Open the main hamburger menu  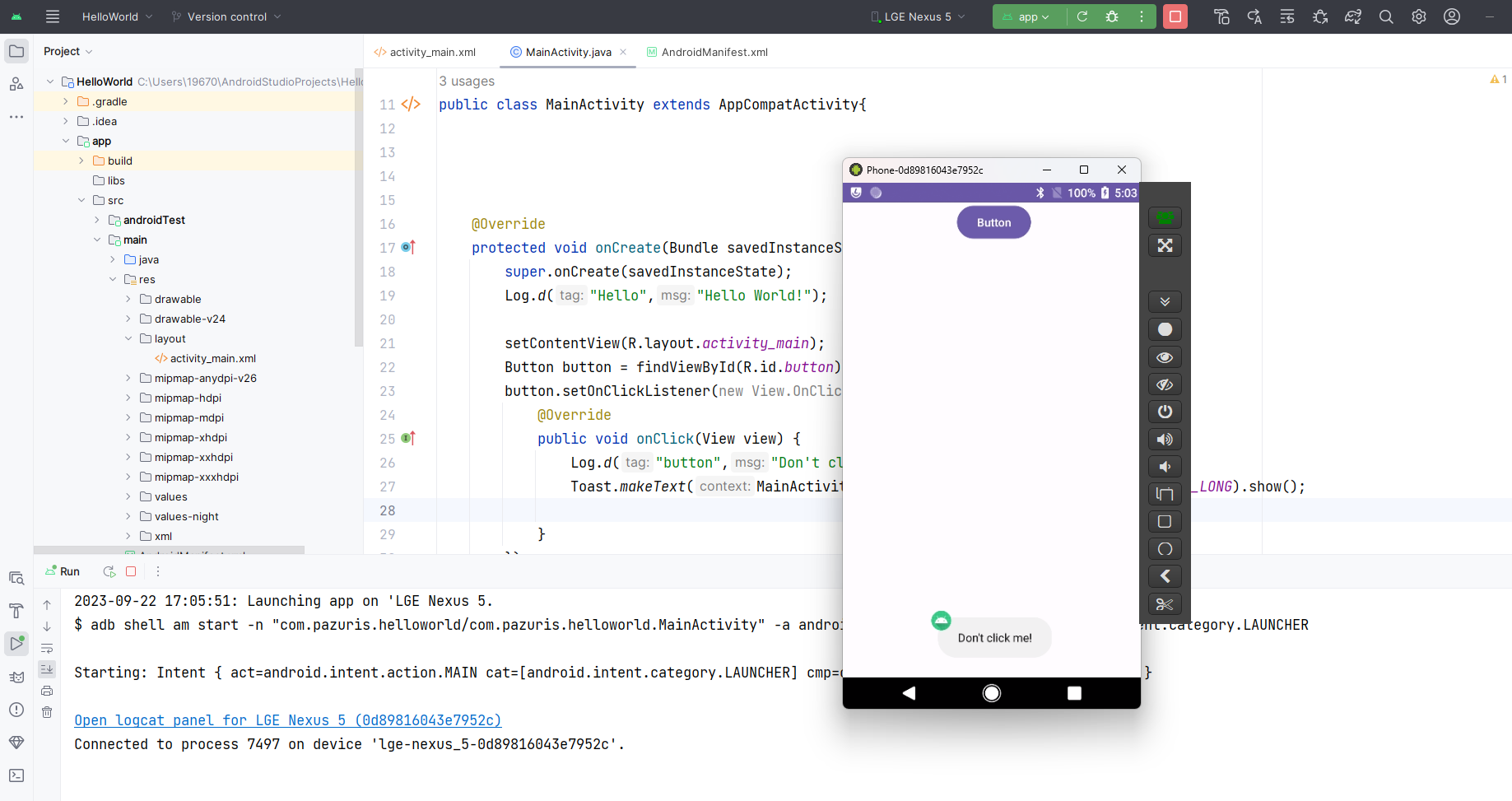click(53, 16)
